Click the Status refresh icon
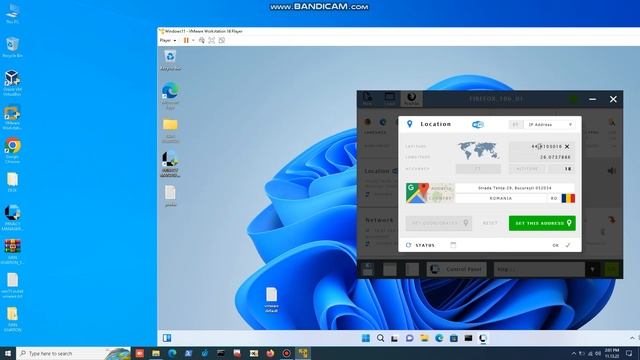Image resolution: width=640 pixels, height=360 pixels. (x=409, y=245)
